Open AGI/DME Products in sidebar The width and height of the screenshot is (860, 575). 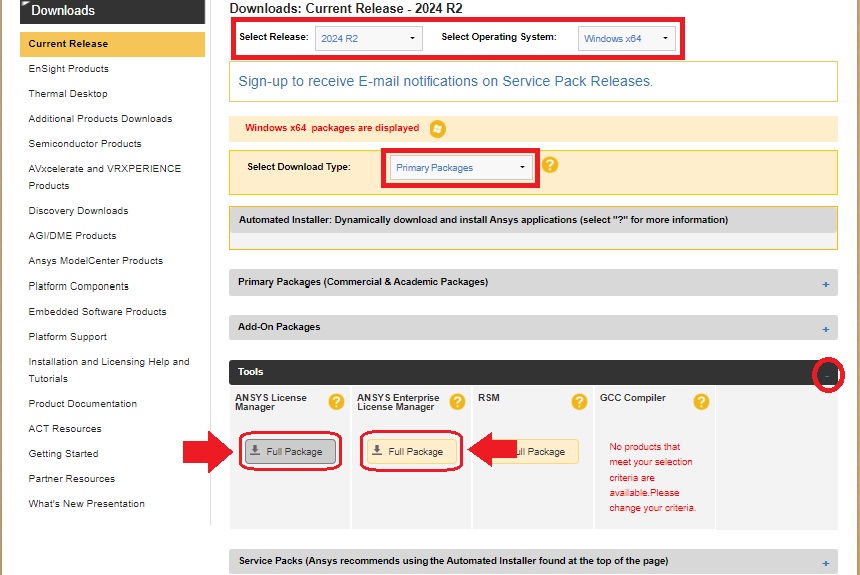pos(72,235)
